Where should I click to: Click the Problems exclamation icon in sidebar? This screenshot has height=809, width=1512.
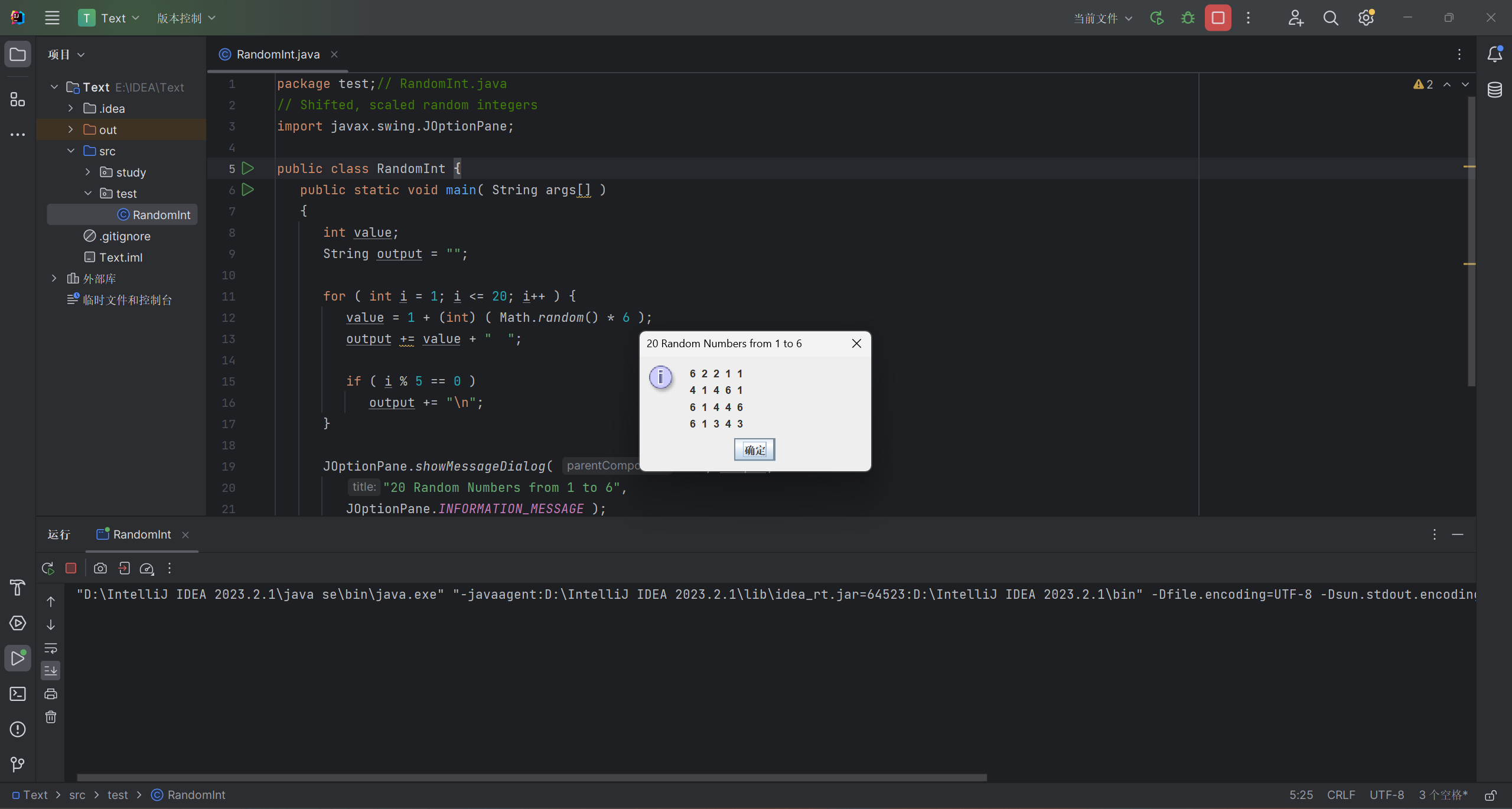coord(18,729)
